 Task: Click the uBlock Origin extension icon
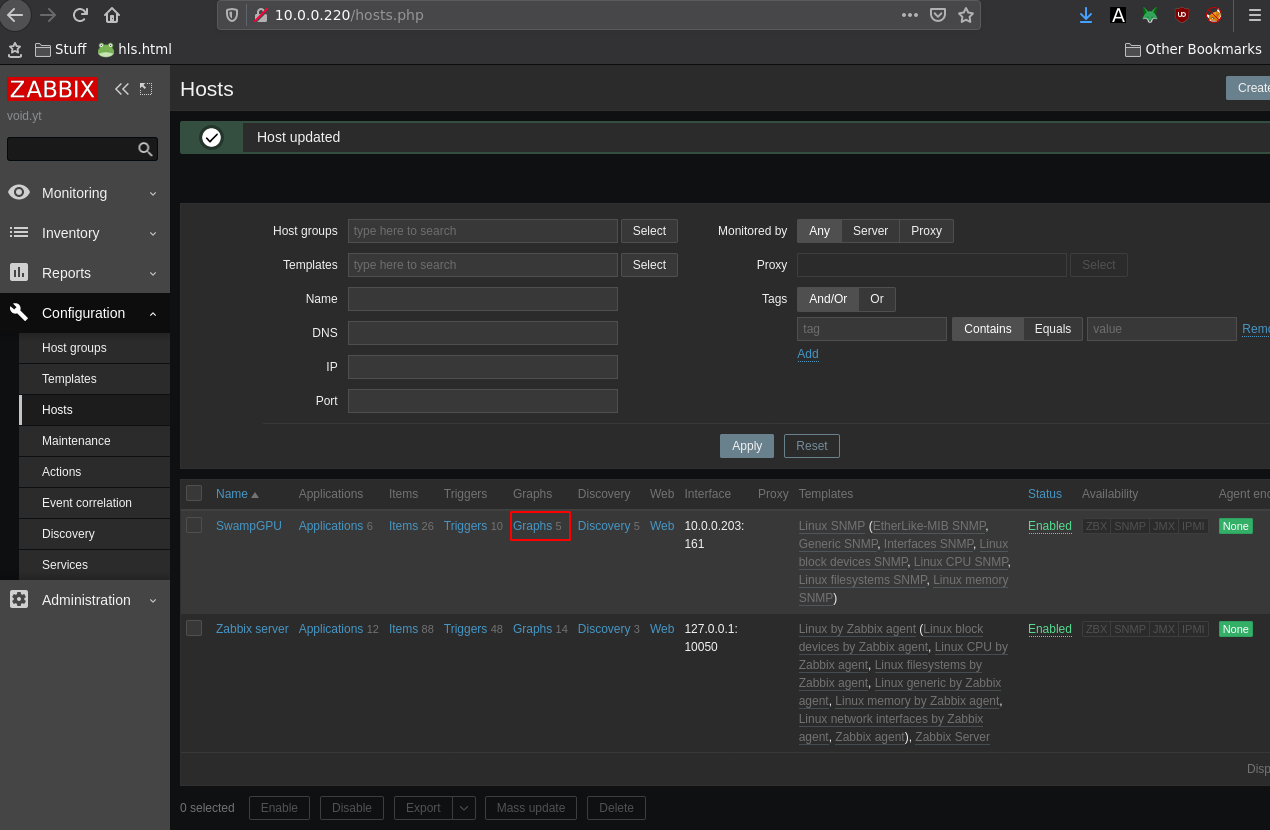coord(1182,15)
